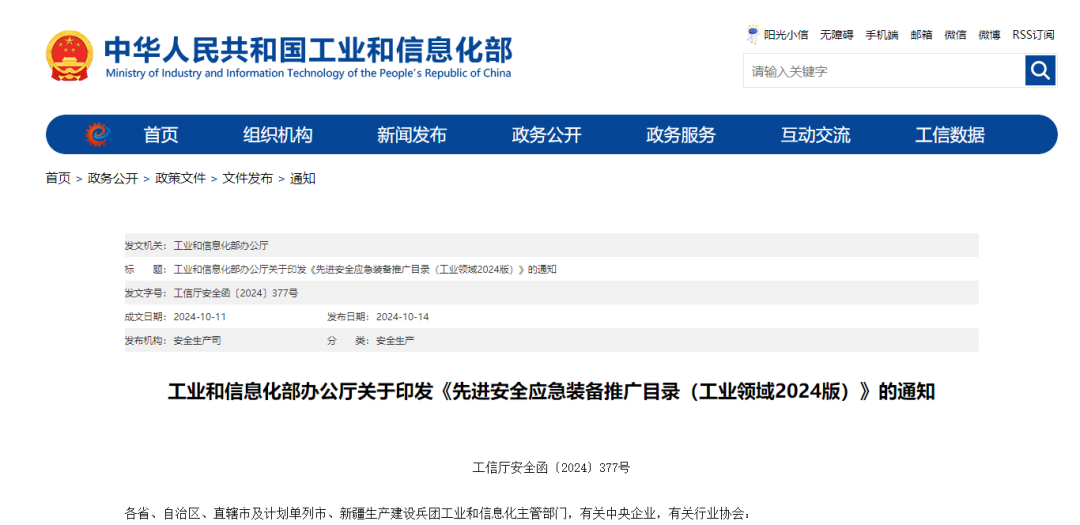Click the 微信 link in top bar
Screen dimensions: 1080x525
(x=955, y=35)
